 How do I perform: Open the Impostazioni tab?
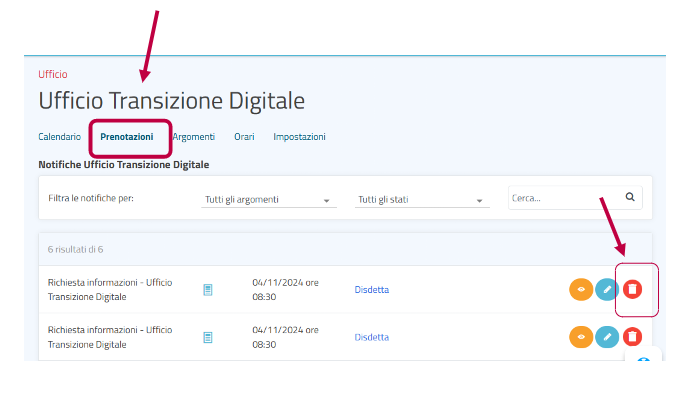pos(299,137)
